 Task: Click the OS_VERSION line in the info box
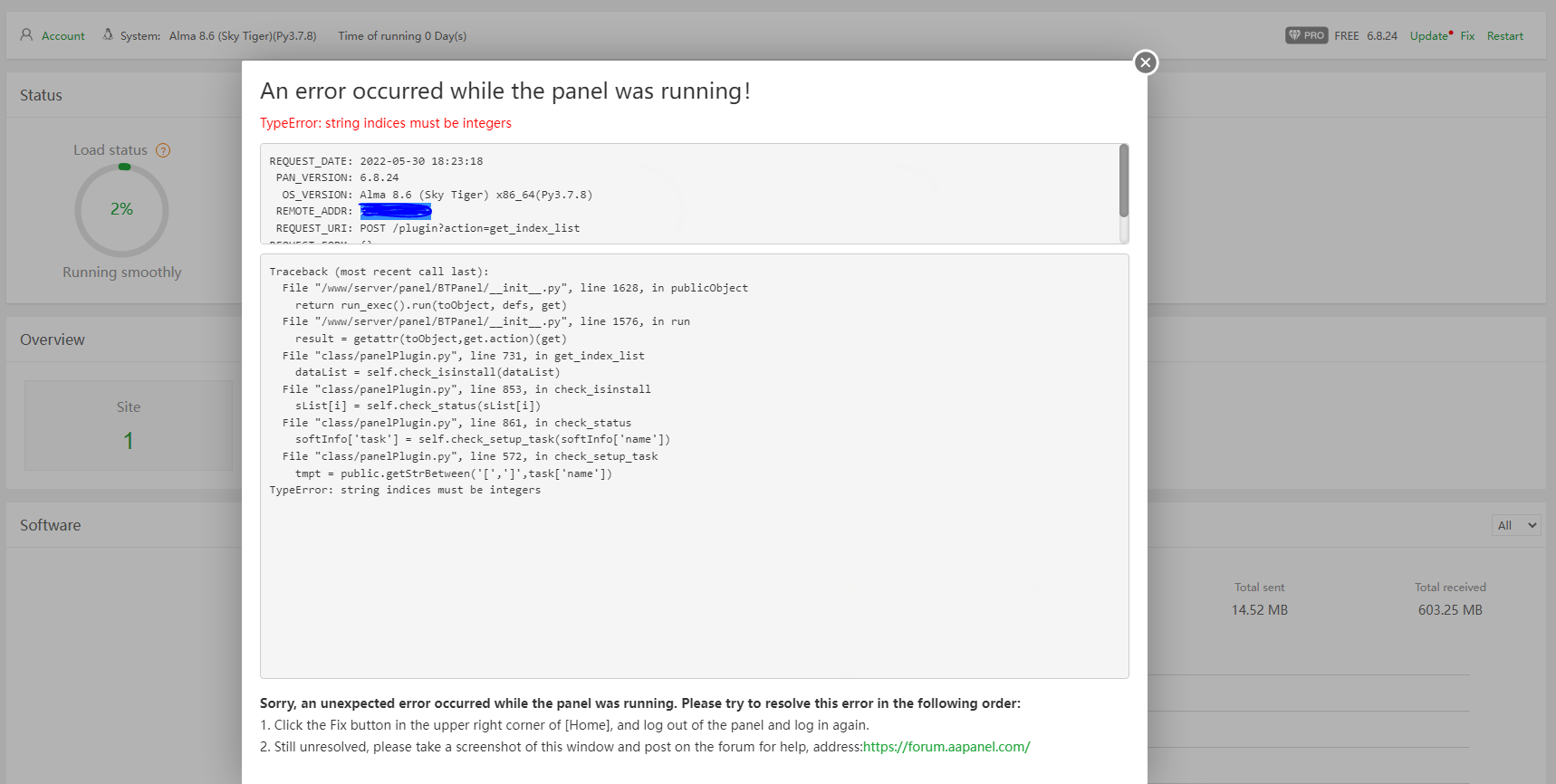pyautogui.click(x=437, y=195)
